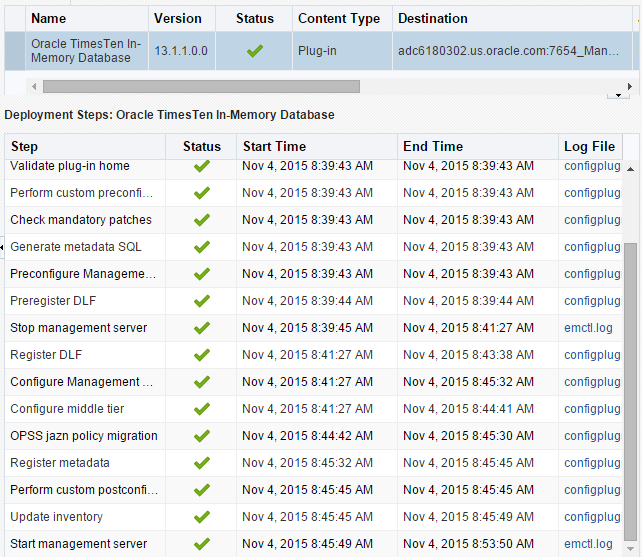Click the status checkmark for Stop management server
Screen dimensions: 642x557
[x=201, y=328]
